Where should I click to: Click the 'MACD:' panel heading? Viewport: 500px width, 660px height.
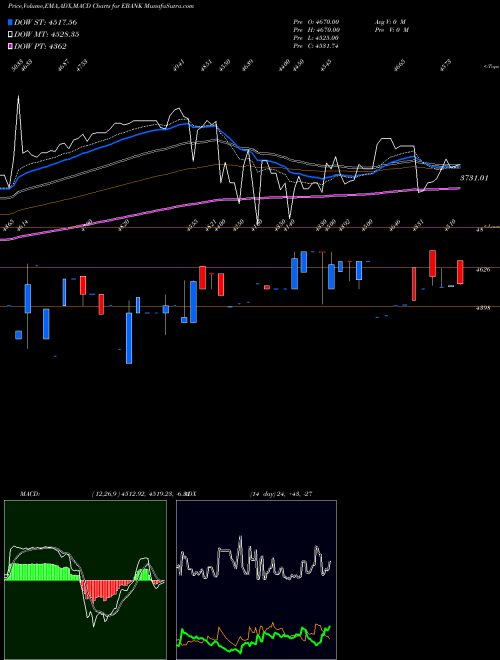[x=30, y=494]
